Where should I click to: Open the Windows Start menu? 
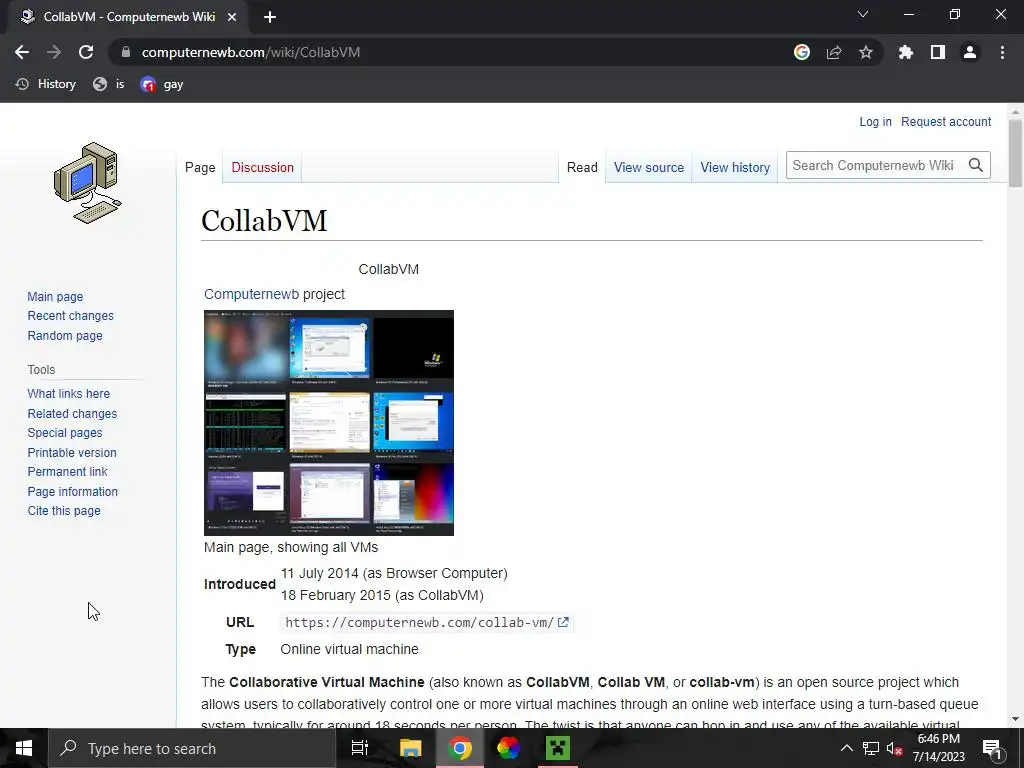(24, 748)
